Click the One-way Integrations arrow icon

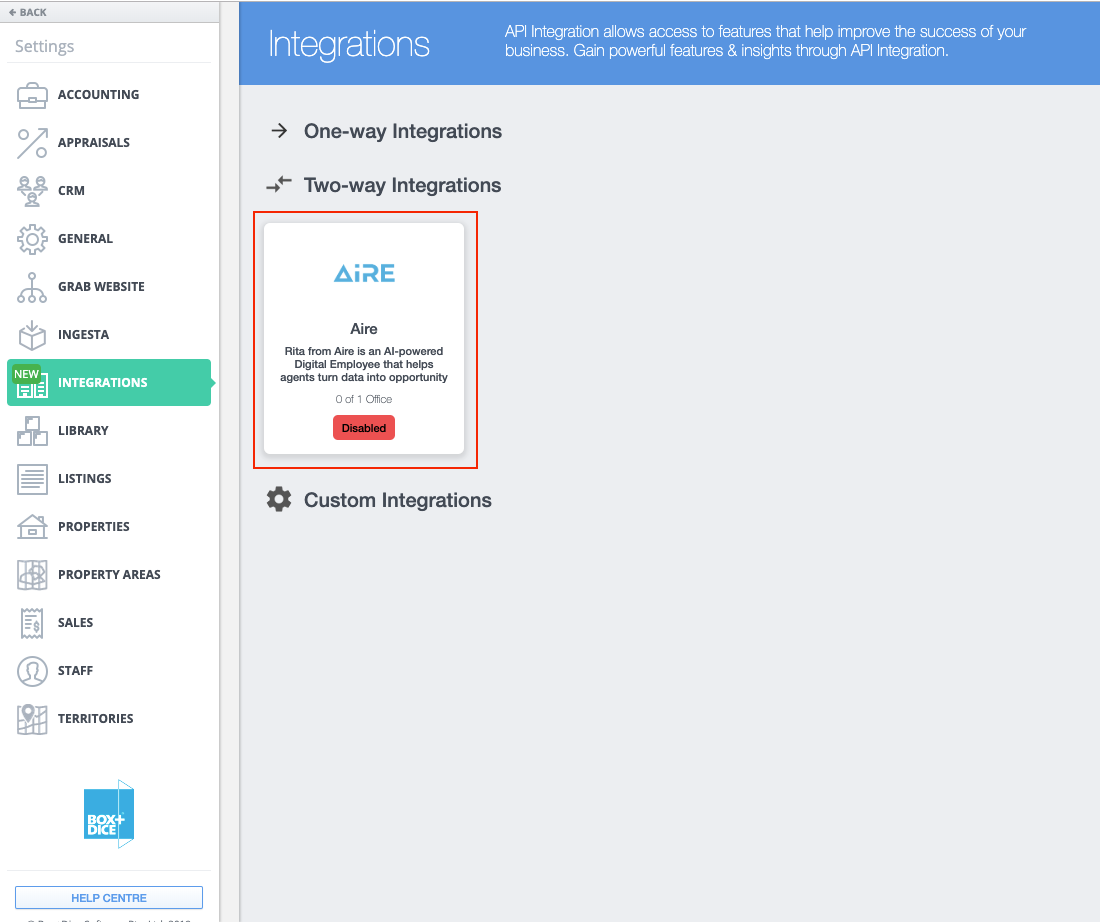pos(279,131)
